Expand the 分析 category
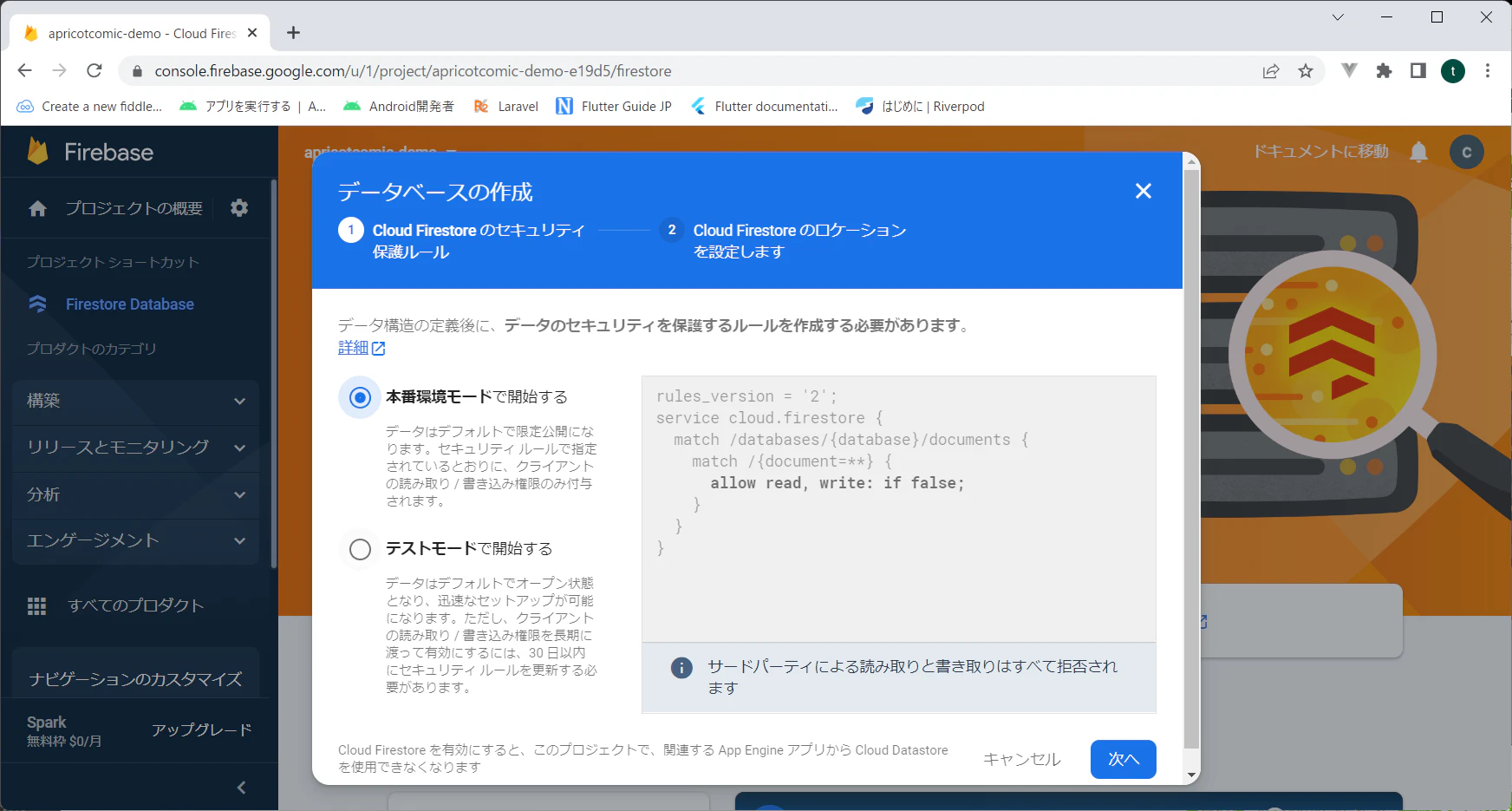Image resolution: width=1512 pixels, height=811 pixels. [x=136, y=494]
